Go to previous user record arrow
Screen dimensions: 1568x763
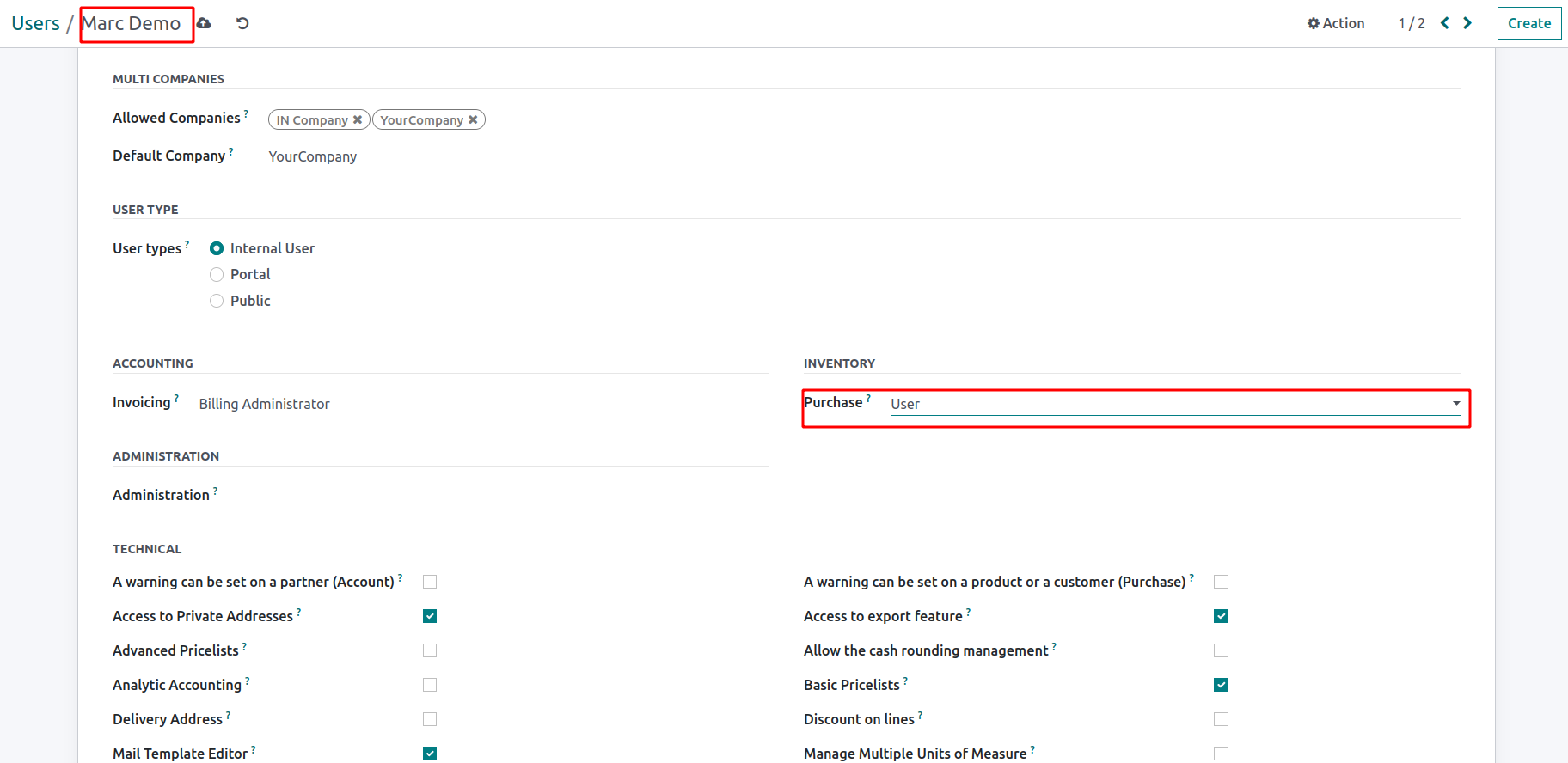point(1445,23)
